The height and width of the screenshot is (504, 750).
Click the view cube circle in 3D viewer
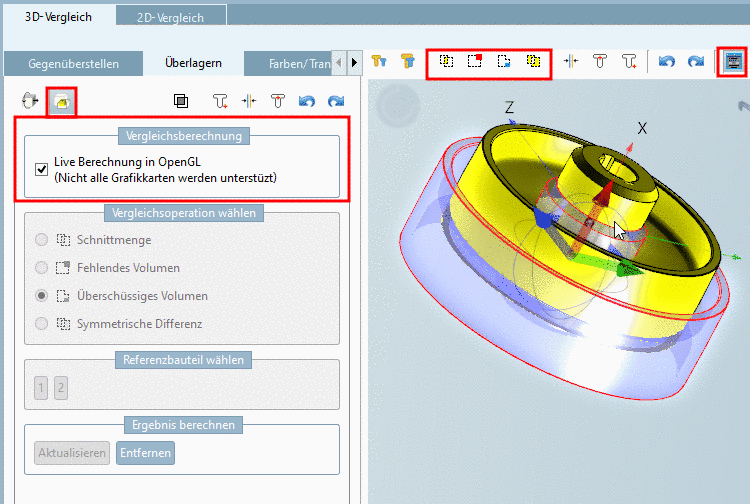(398, 105)
